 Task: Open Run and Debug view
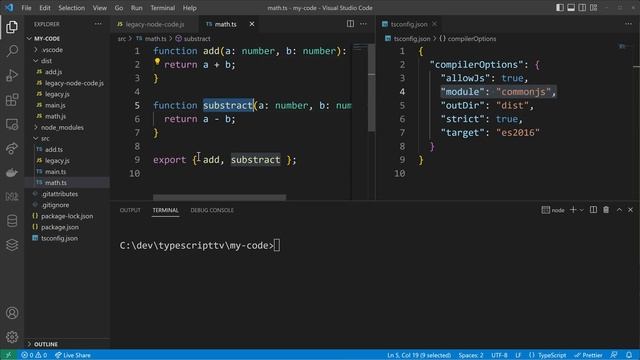pyautogui.click(x=12, y=76)
